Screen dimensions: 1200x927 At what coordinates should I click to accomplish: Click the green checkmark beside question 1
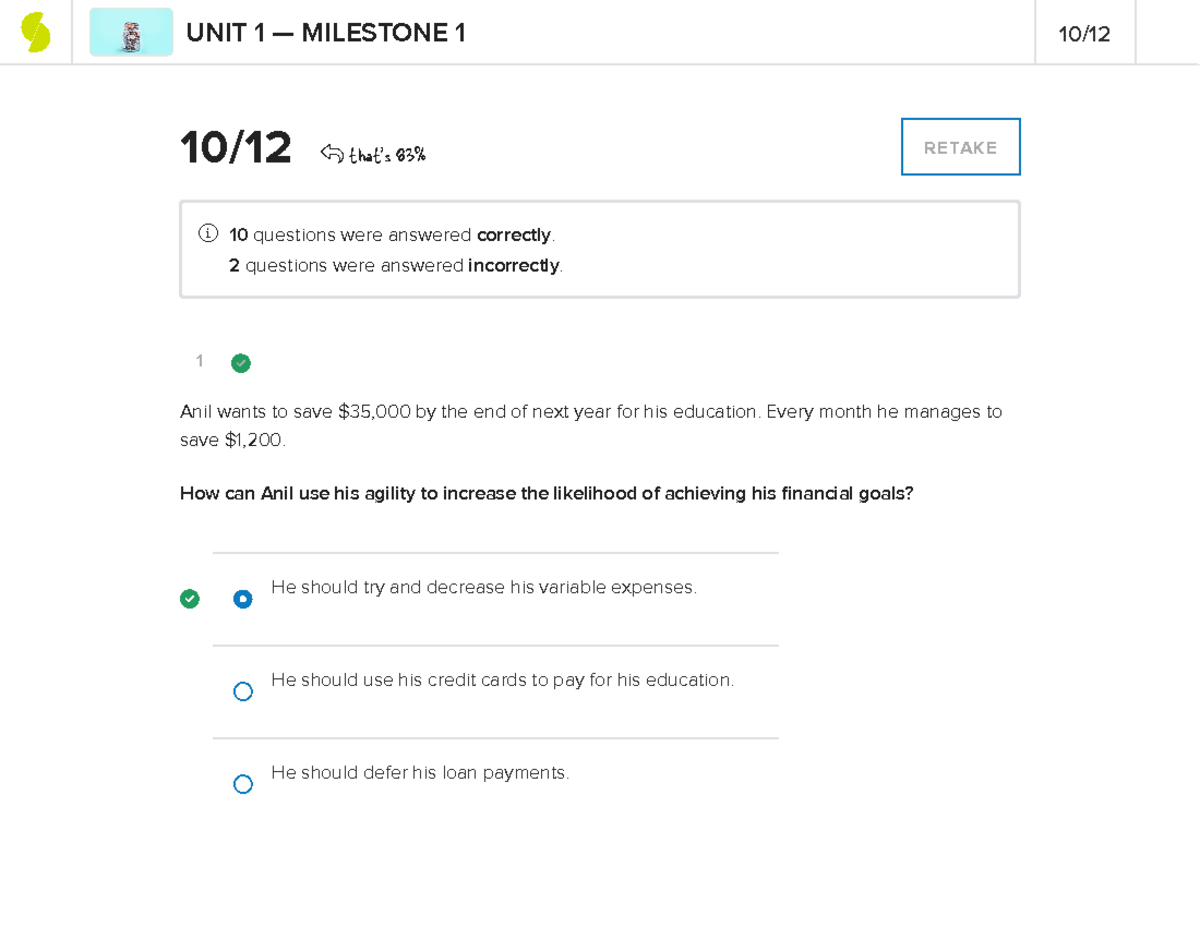point(241,363)
